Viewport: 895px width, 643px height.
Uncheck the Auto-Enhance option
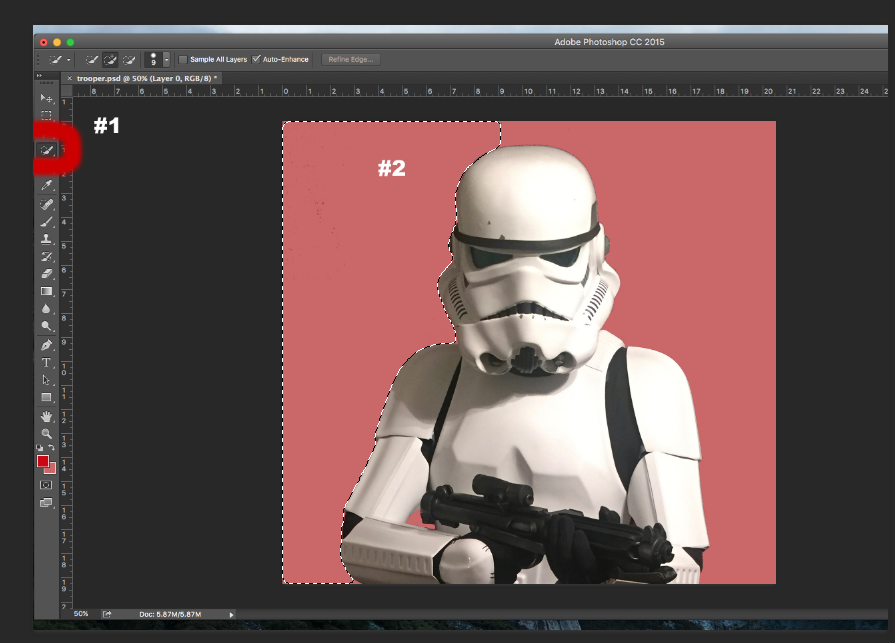[256, 59]
